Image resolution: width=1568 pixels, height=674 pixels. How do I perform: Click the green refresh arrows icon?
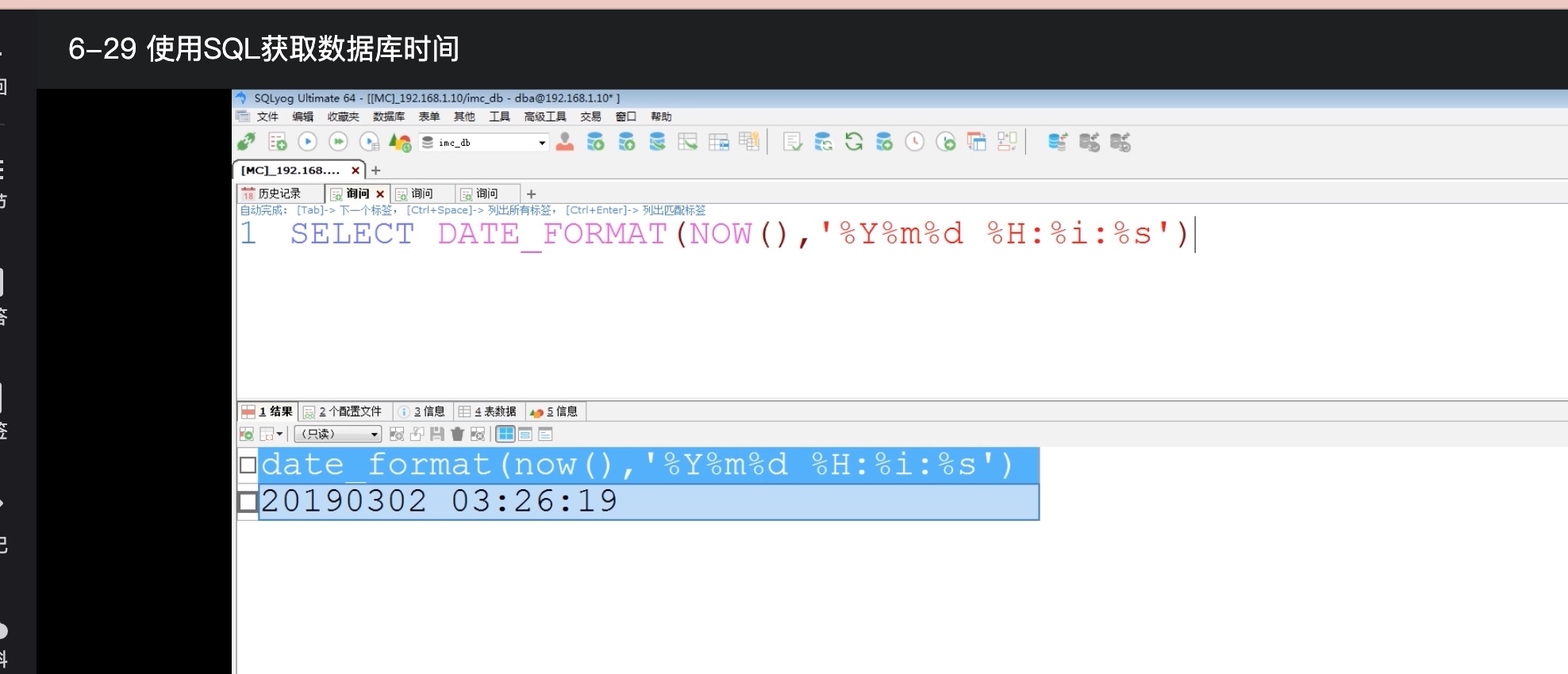[x=854, y=142]
